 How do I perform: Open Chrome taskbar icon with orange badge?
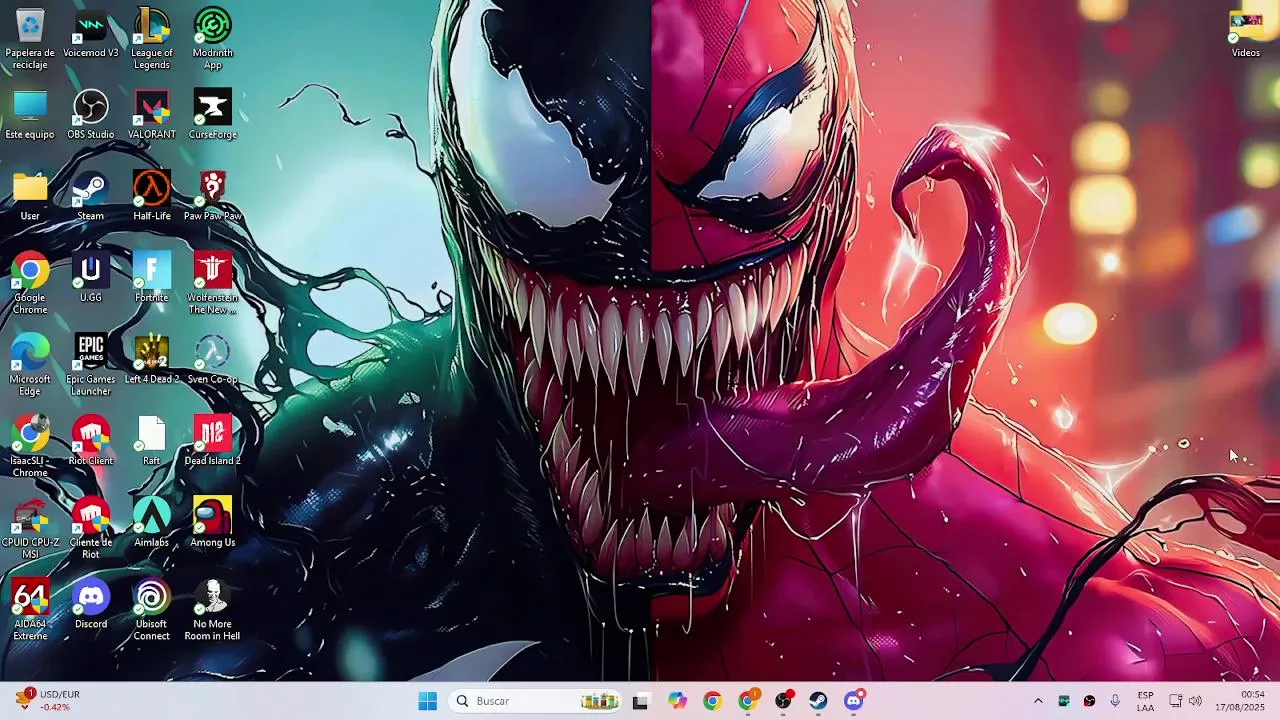pyautogui.click(x=748, y=701)
